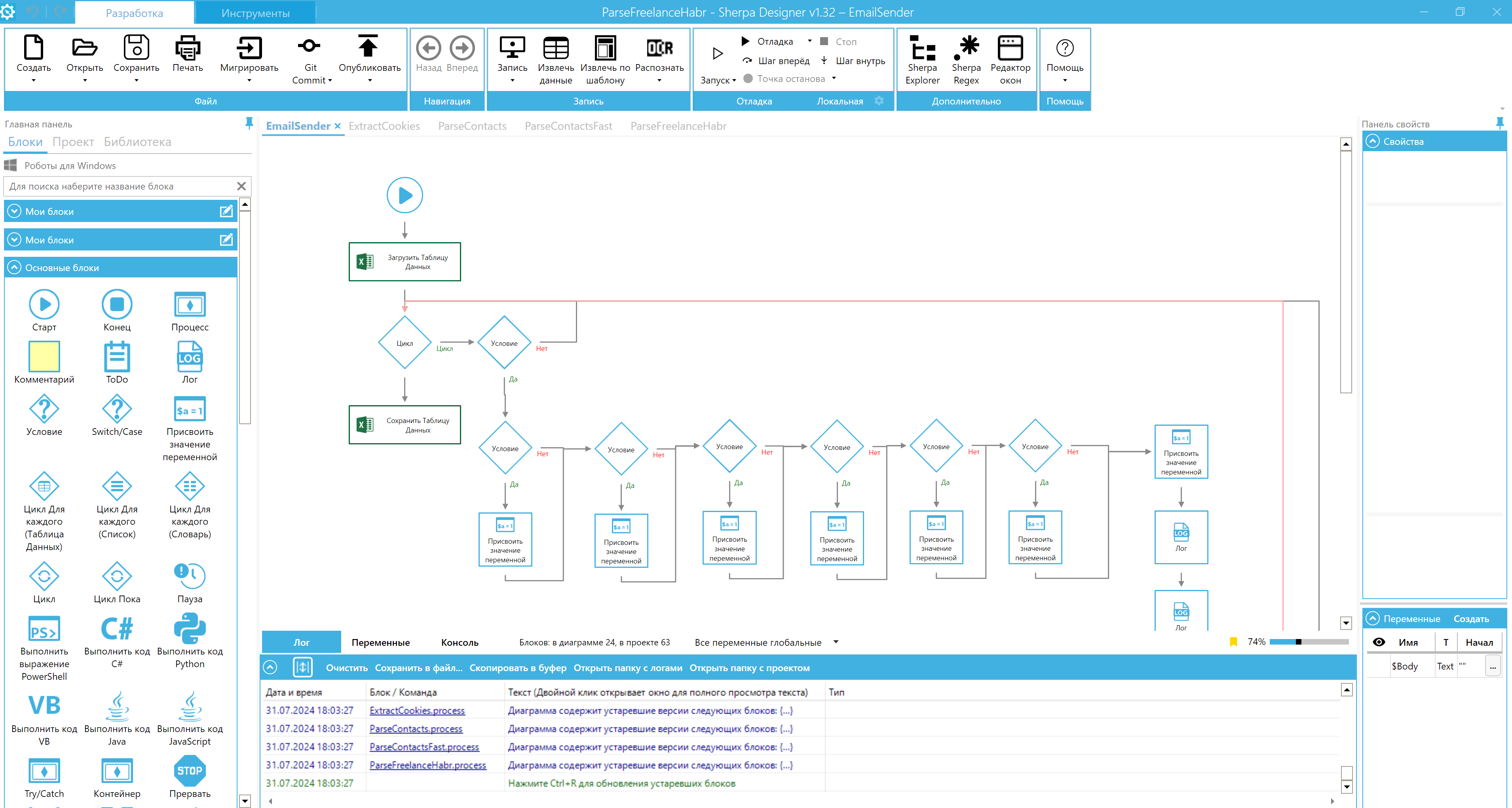The height and width of the screenshot is (808, 1512).
Task: Click the Создать (Create) file icon
Action: point(34,48)
